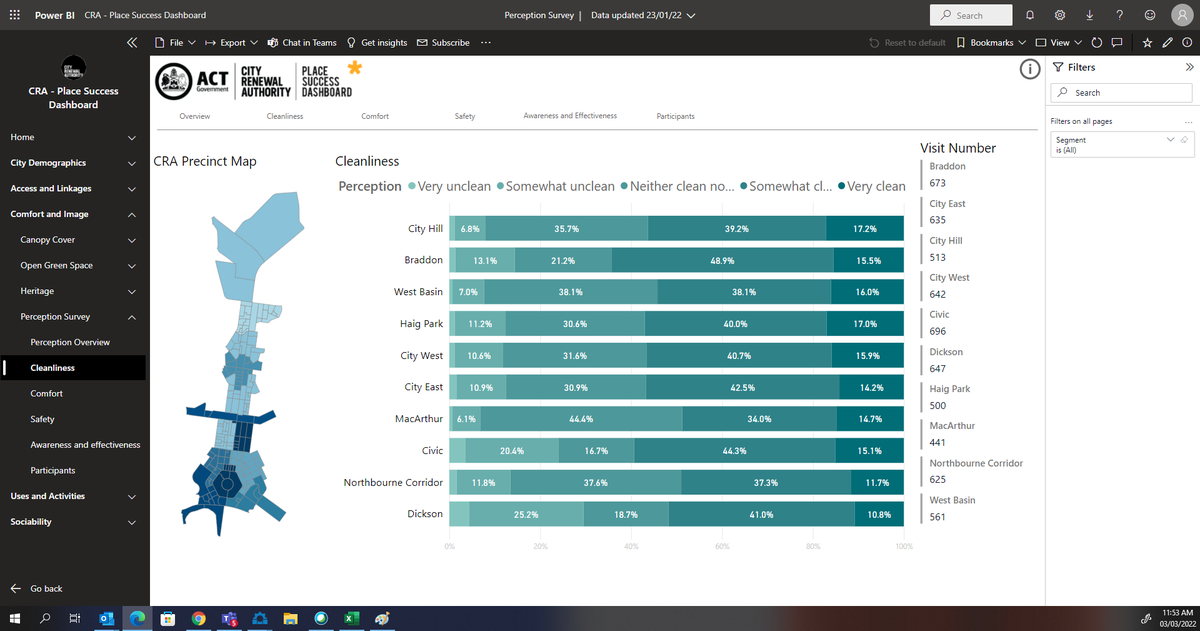This screenshot has height=631, width=1200.
Task: Open the Power BI settings gear
Action: click(x=1060, y=14)
